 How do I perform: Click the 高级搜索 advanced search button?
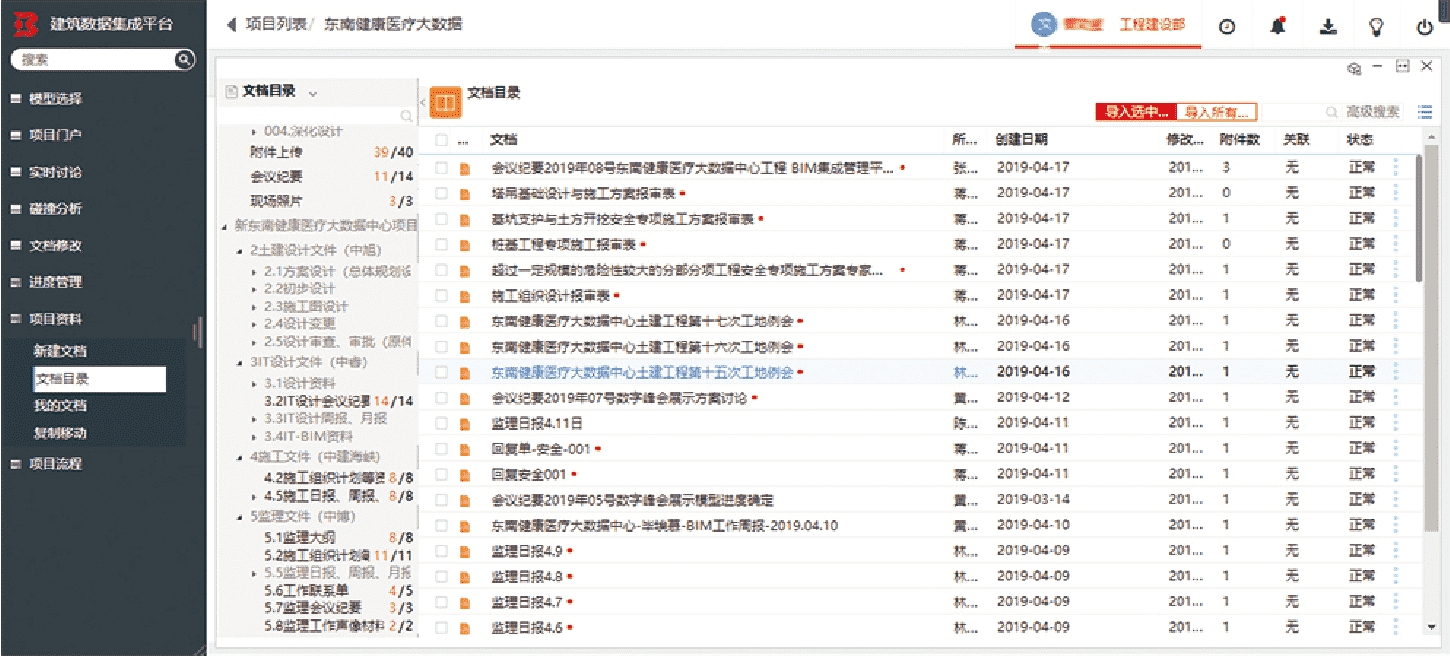(x=1372, y=112)
